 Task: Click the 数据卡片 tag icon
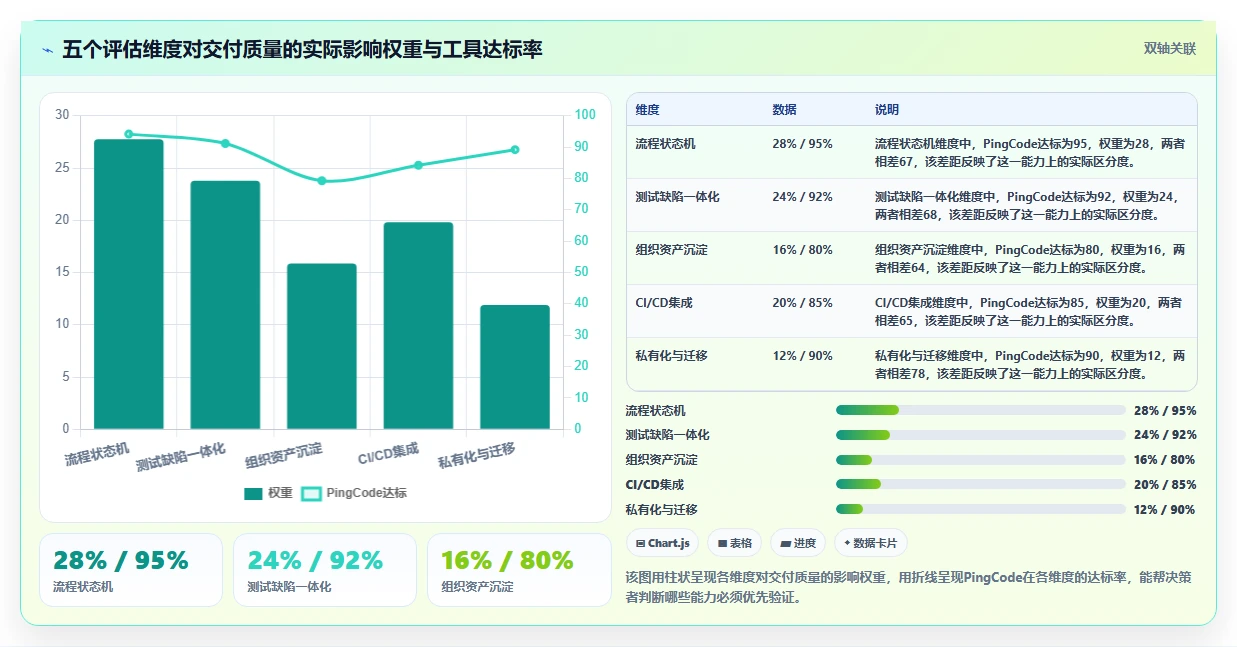[x=847, y=543]
